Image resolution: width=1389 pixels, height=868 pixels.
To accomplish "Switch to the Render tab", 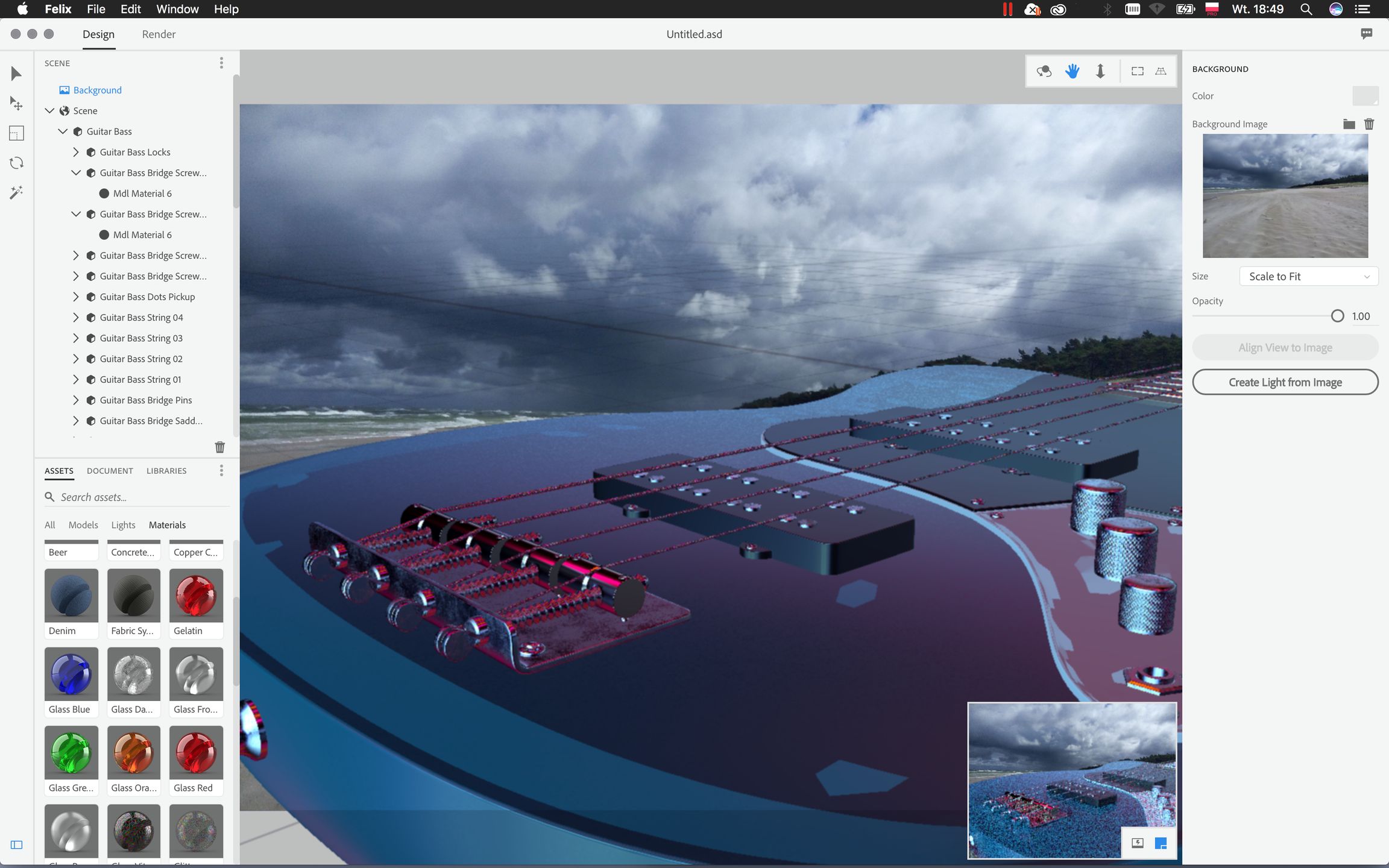I will pos(159,34).
